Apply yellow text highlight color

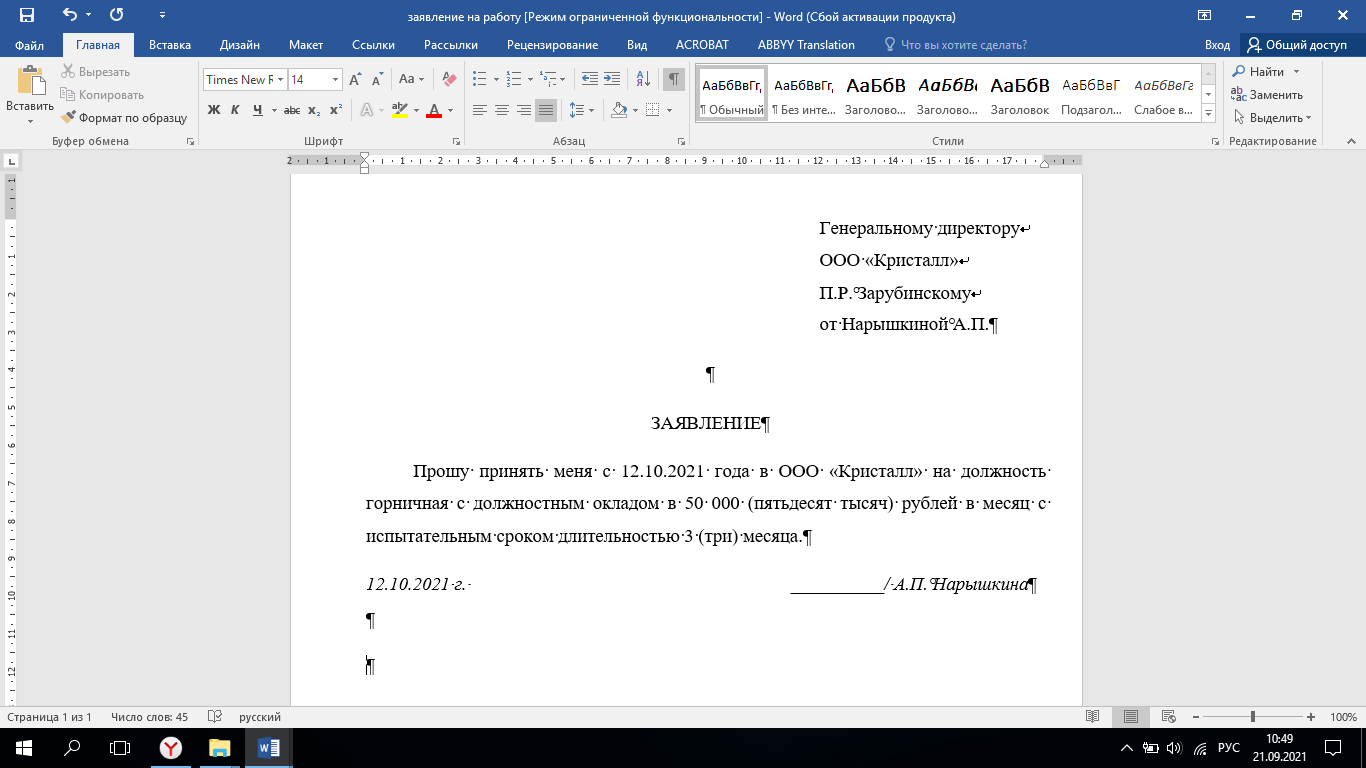pos(399,110)
